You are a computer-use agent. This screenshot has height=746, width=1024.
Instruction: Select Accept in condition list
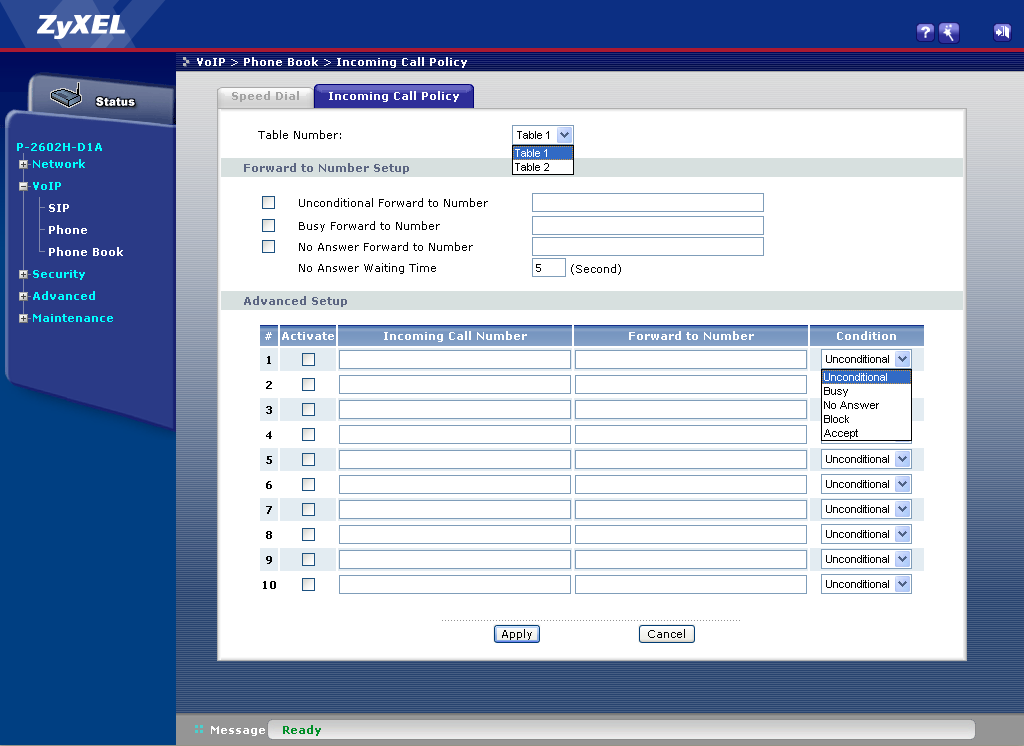tap(866, 433)
